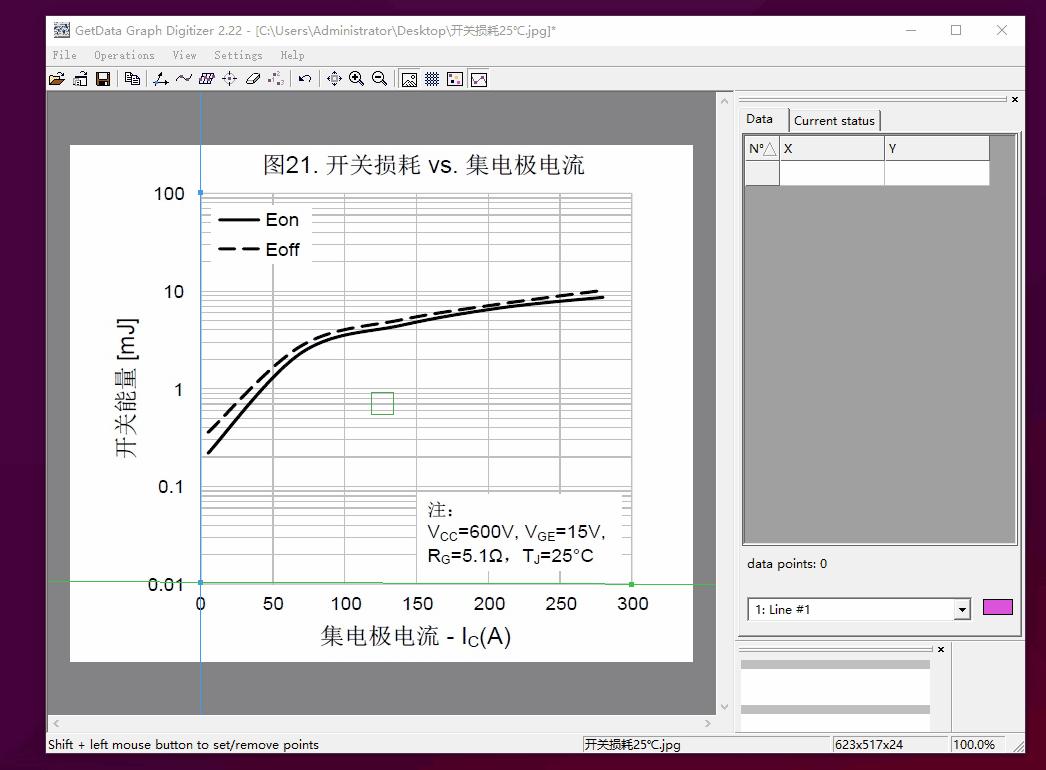Close the data panel with its X button
The height and width of the screenshot is (770, 1046).
tap(1015, 99)
